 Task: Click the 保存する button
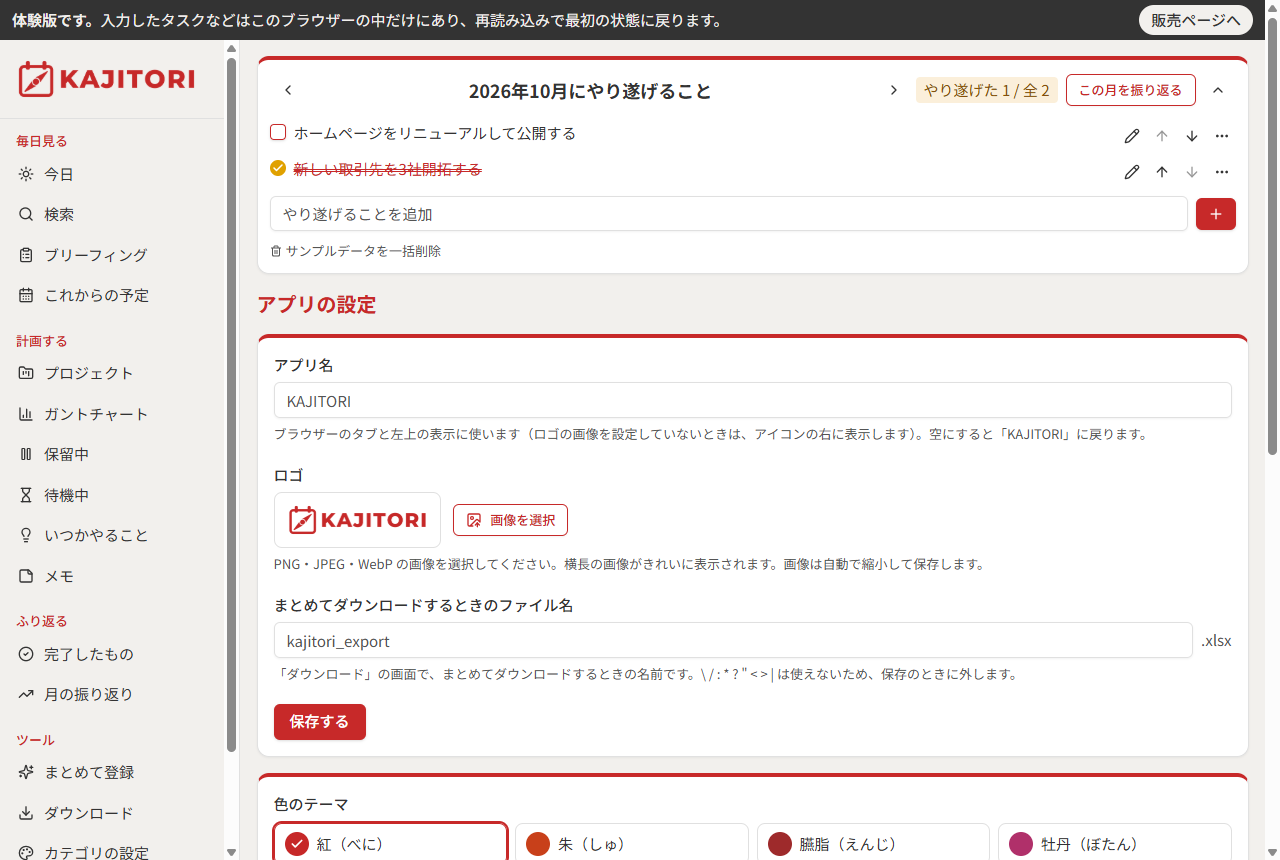320,722
